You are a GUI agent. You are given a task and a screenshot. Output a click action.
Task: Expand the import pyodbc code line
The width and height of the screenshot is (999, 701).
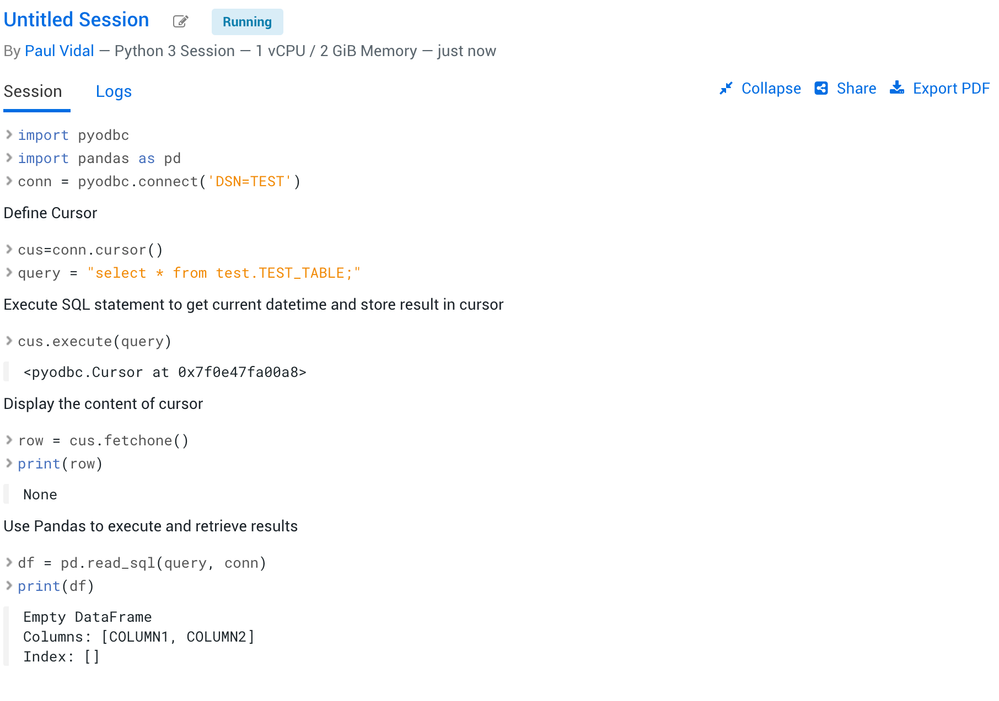[x=9, y=135]
